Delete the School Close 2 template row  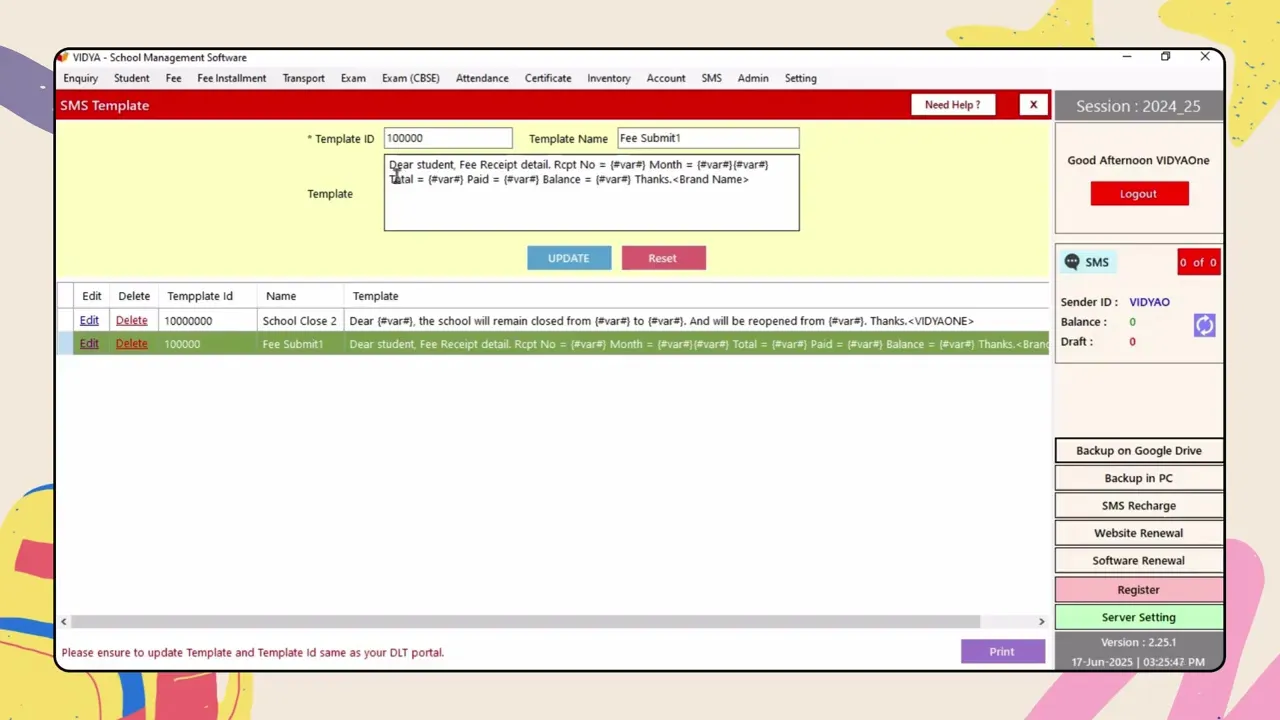[x=131, y=320]
